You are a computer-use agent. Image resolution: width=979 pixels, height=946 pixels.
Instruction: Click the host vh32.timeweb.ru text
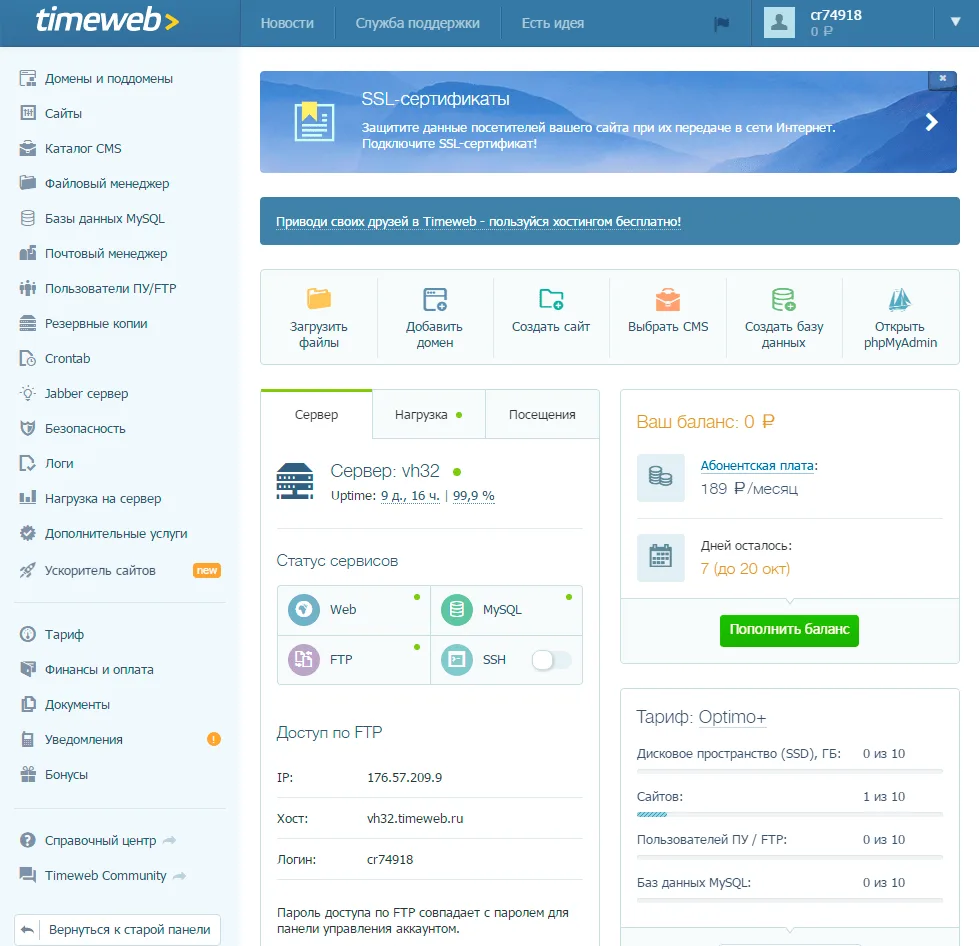point(415,818)
